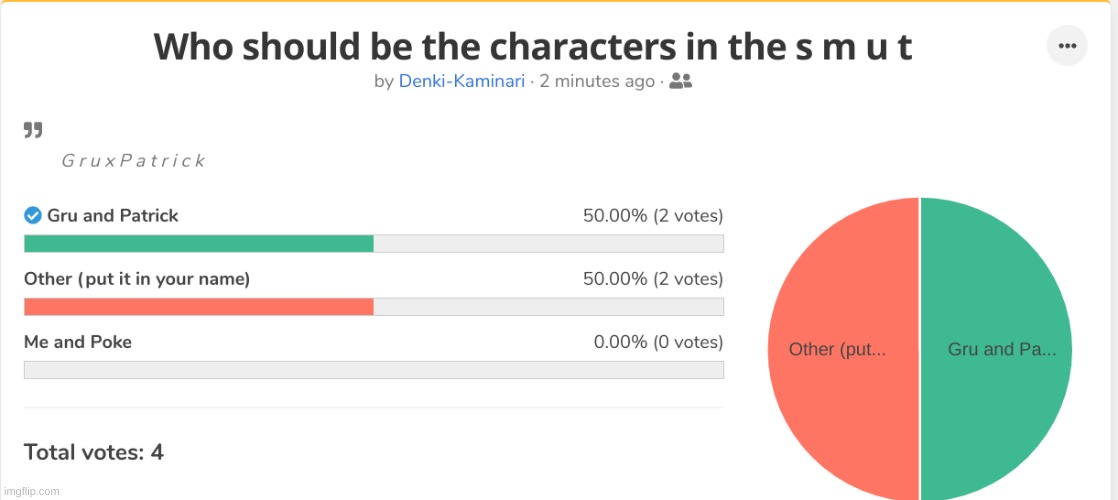Choose 'Other (put it in your name)' option
This screenshot has width=1118, height=500.
(x=137, y=279)
